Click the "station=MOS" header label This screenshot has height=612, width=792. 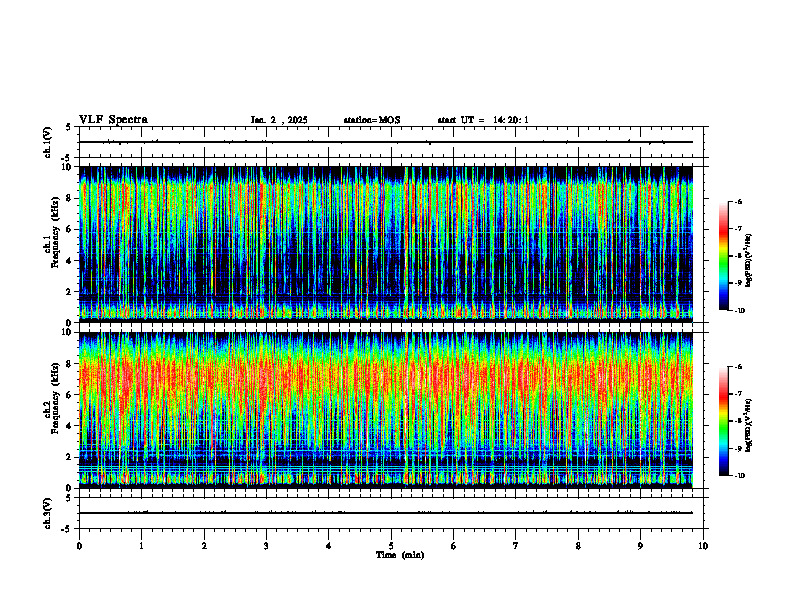point(372,120)
